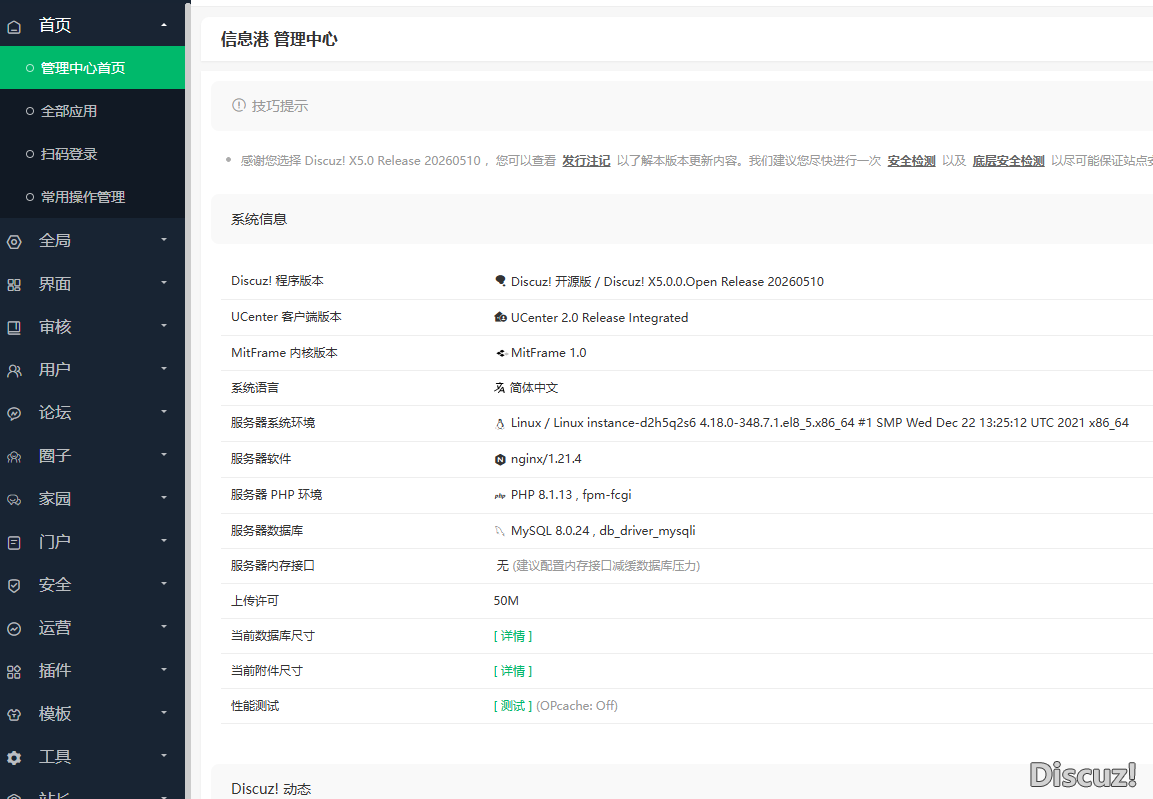
Task: Click the 界面 sidebar icon
Action: click(x=14, y=284)
